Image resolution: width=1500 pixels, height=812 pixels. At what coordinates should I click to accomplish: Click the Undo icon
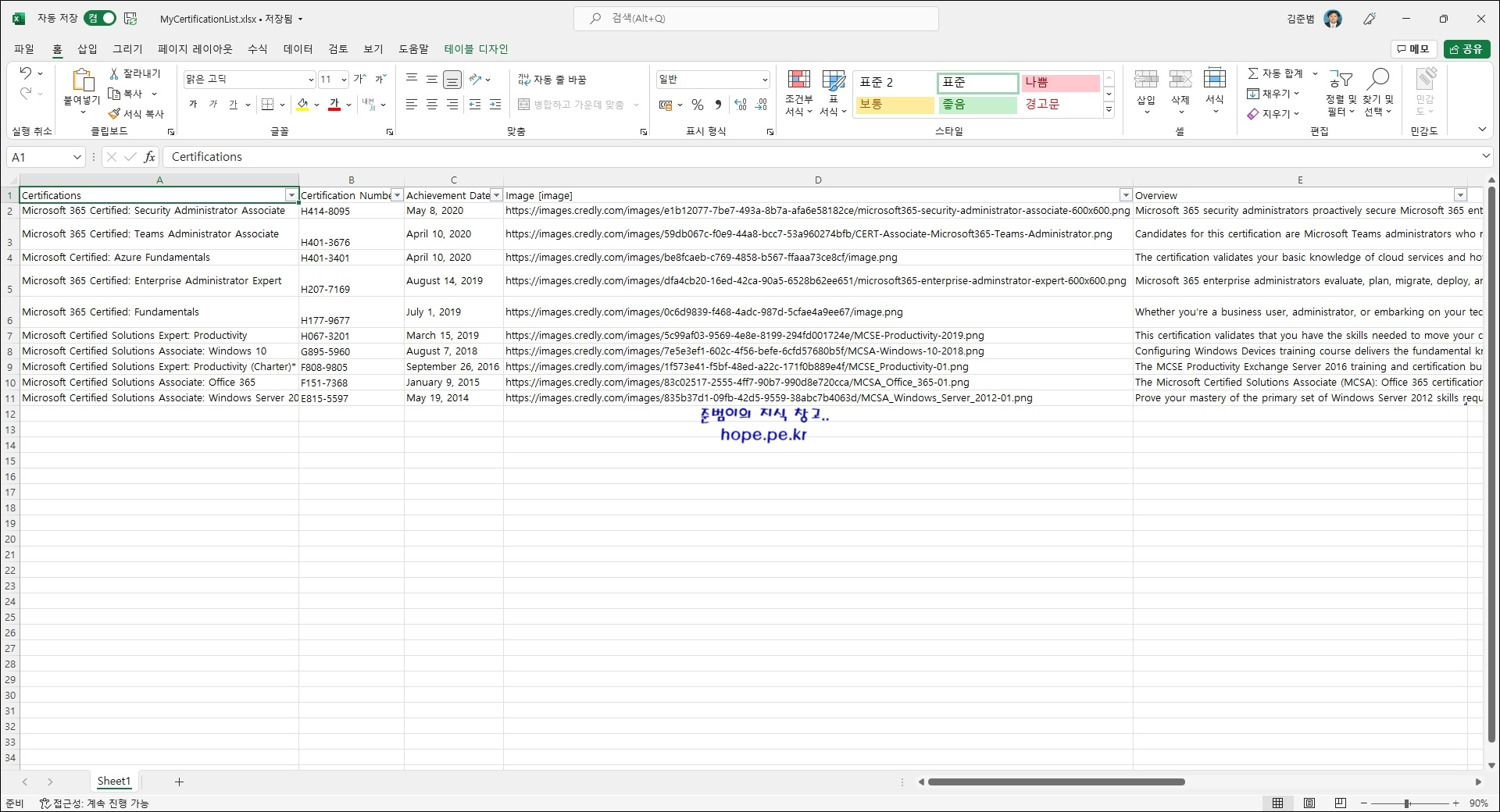[x=25, y=73]
